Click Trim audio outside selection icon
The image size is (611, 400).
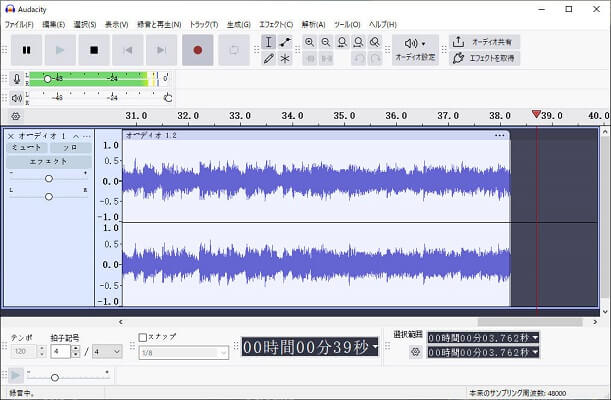point(309,58)
